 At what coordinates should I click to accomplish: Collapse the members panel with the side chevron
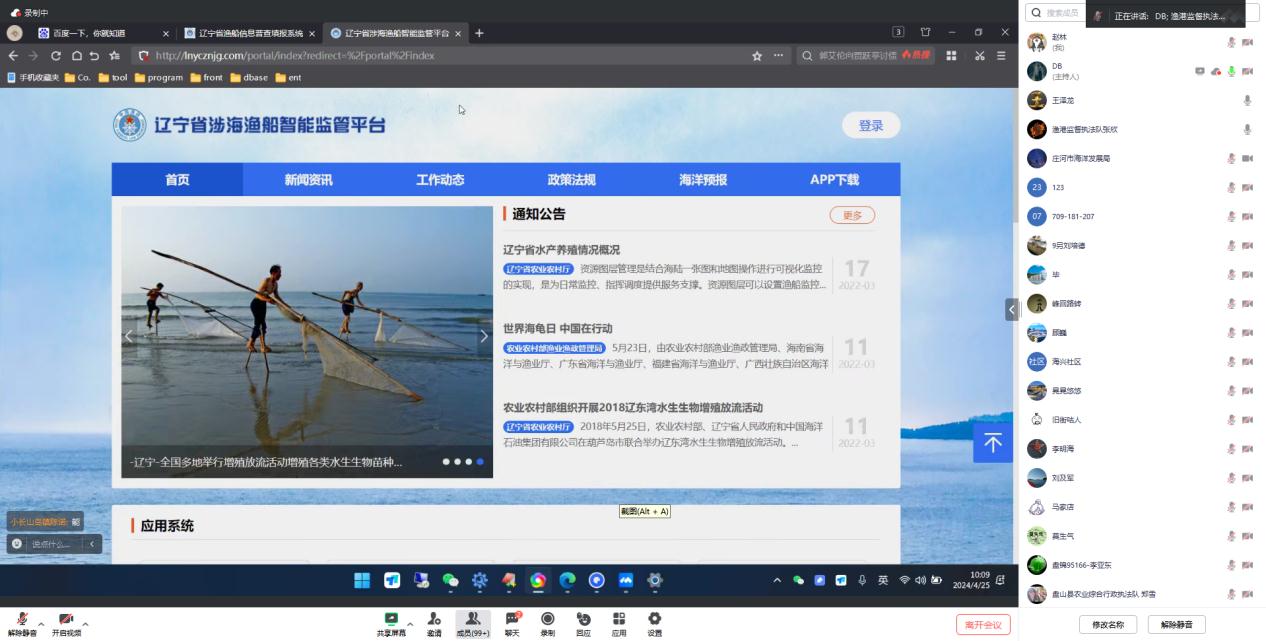1011,310
